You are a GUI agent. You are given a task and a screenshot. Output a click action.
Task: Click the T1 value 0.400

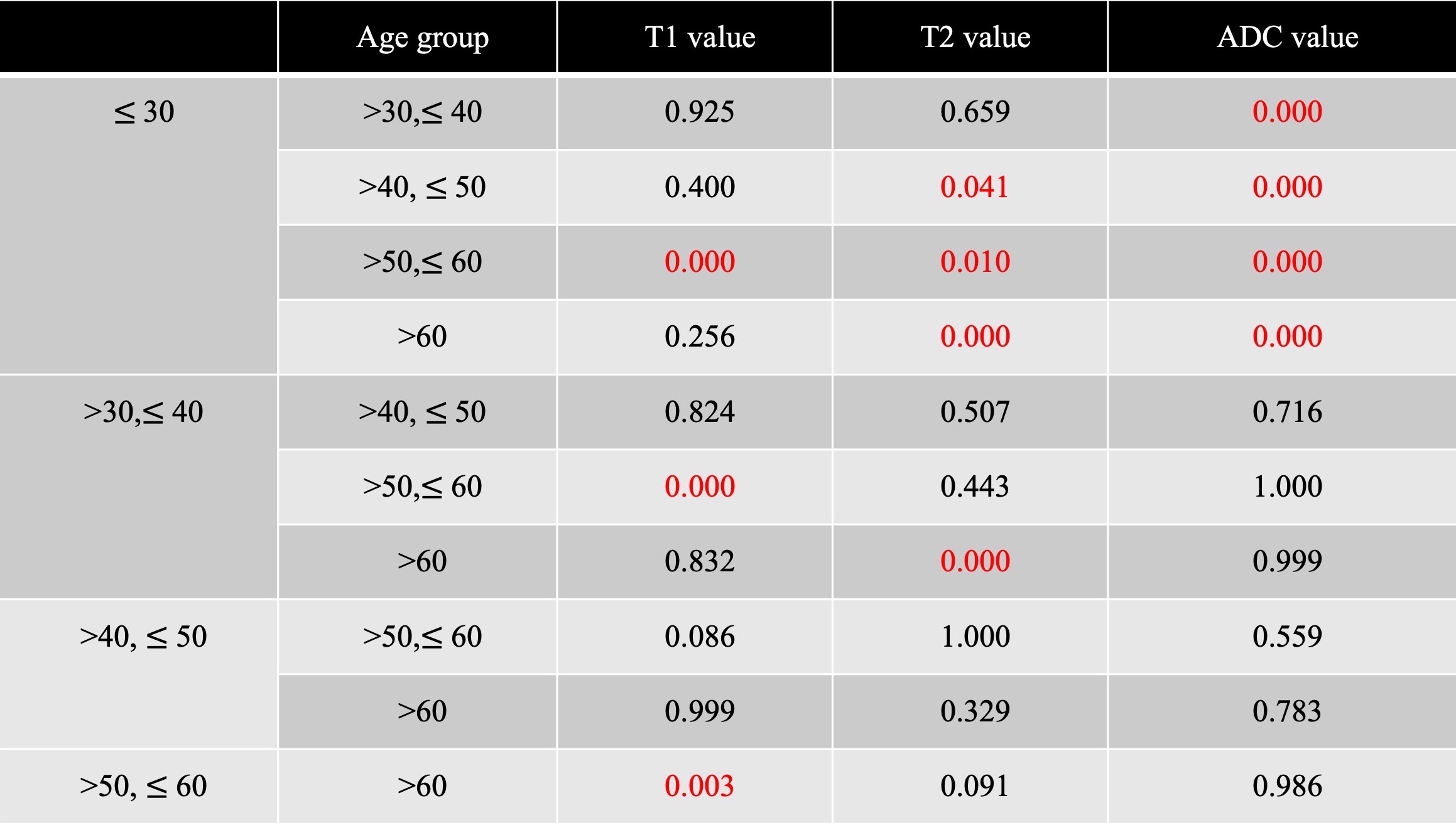coord(699,187)
